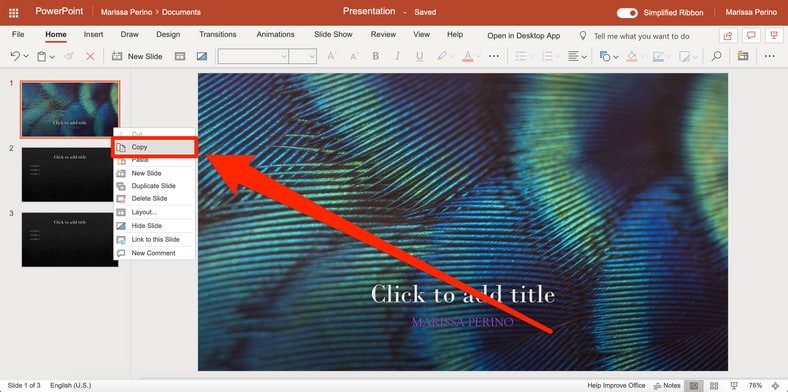Toggle Italic formatting

click(x=398, y=56)
